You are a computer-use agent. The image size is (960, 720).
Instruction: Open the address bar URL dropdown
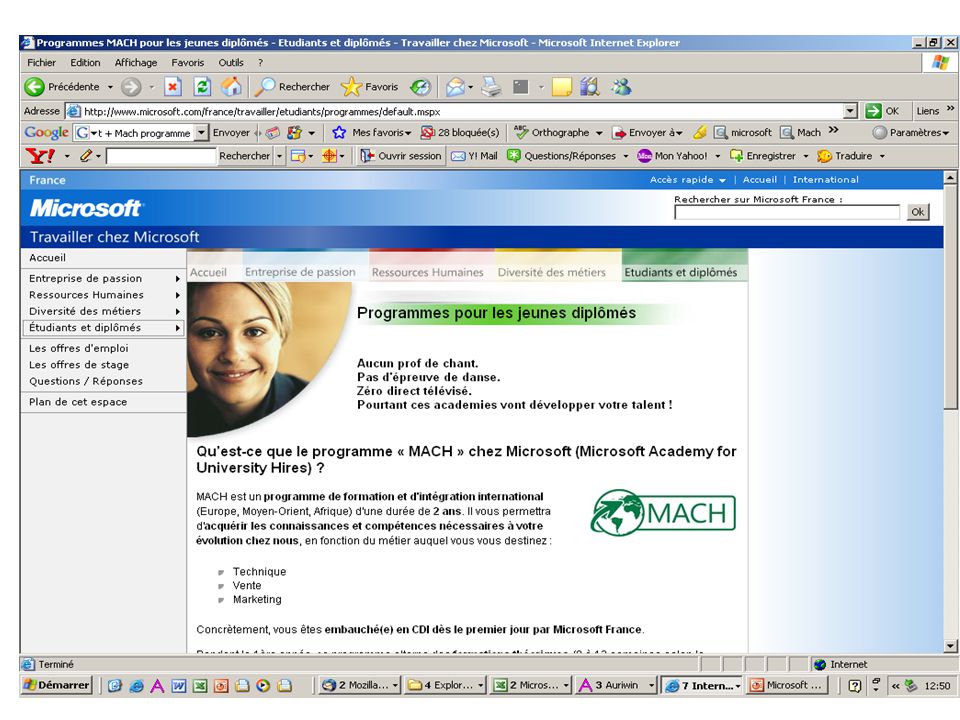(850, 111)
